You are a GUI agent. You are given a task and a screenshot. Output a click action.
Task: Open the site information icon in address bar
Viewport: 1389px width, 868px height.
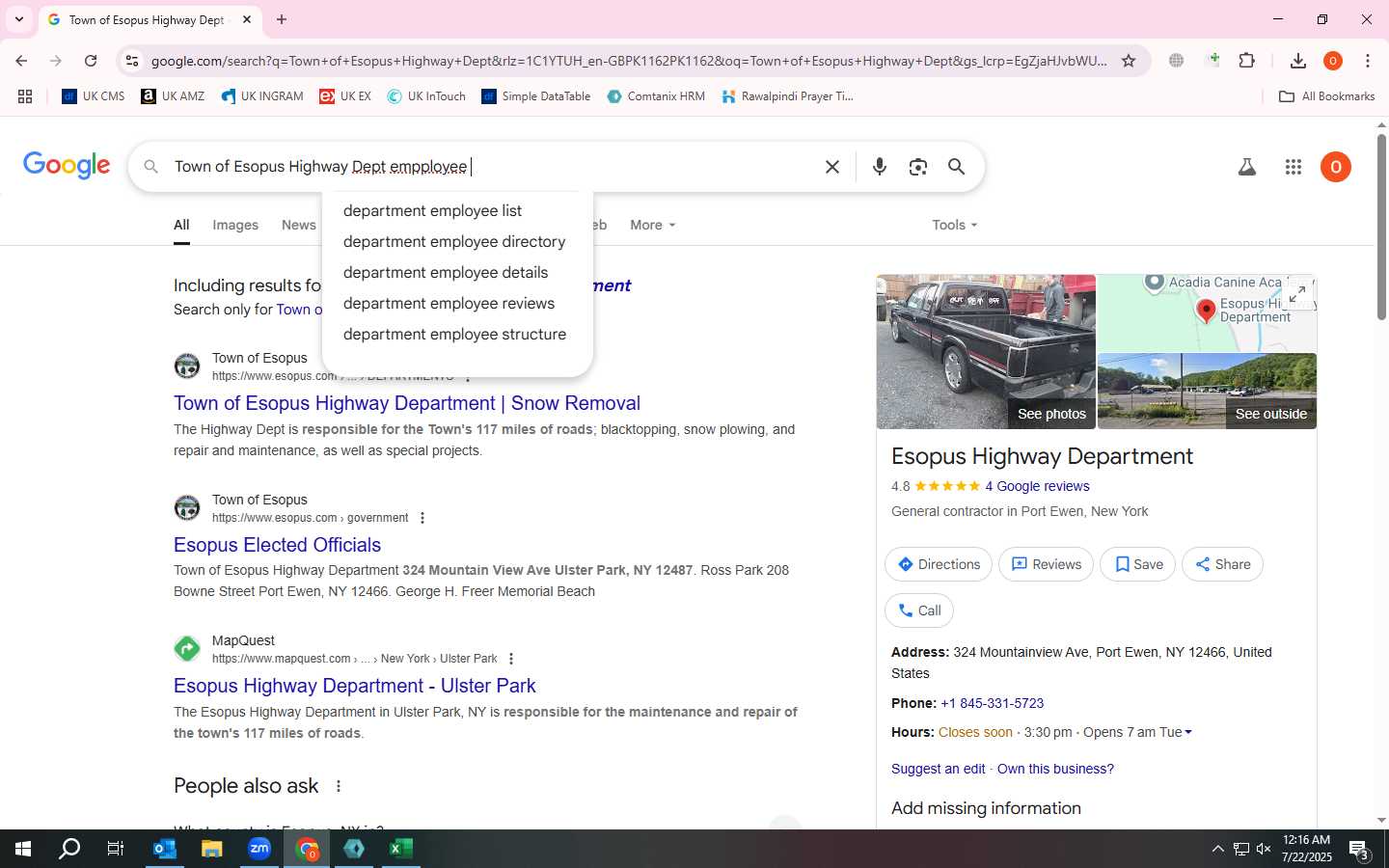coord(132,61)
